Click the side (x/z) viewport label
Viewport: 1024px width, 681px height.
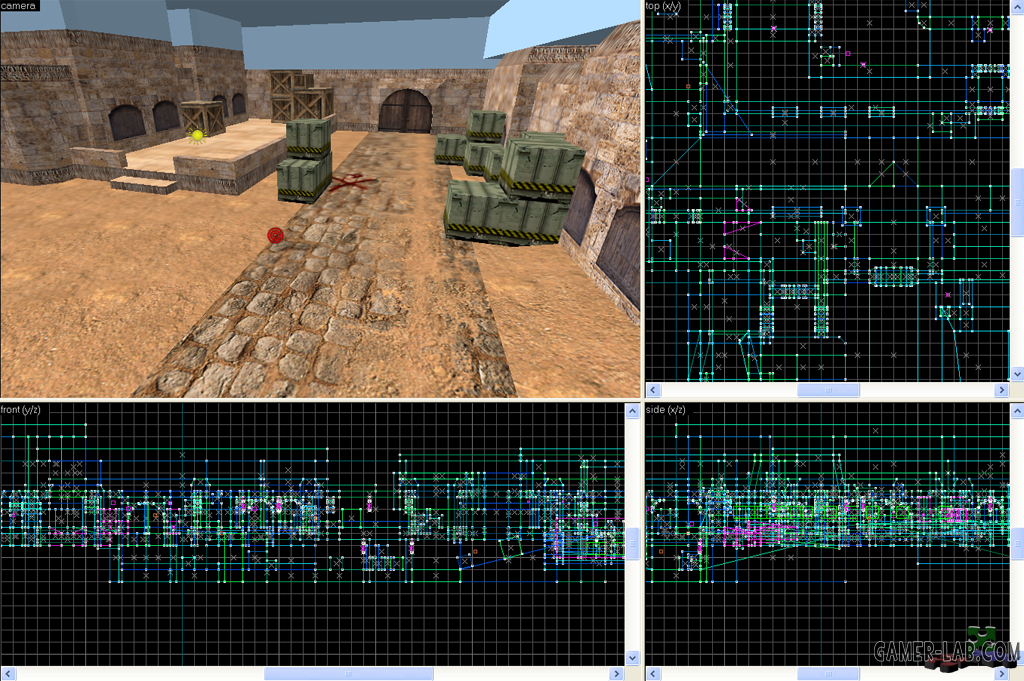tap(665, 409)
